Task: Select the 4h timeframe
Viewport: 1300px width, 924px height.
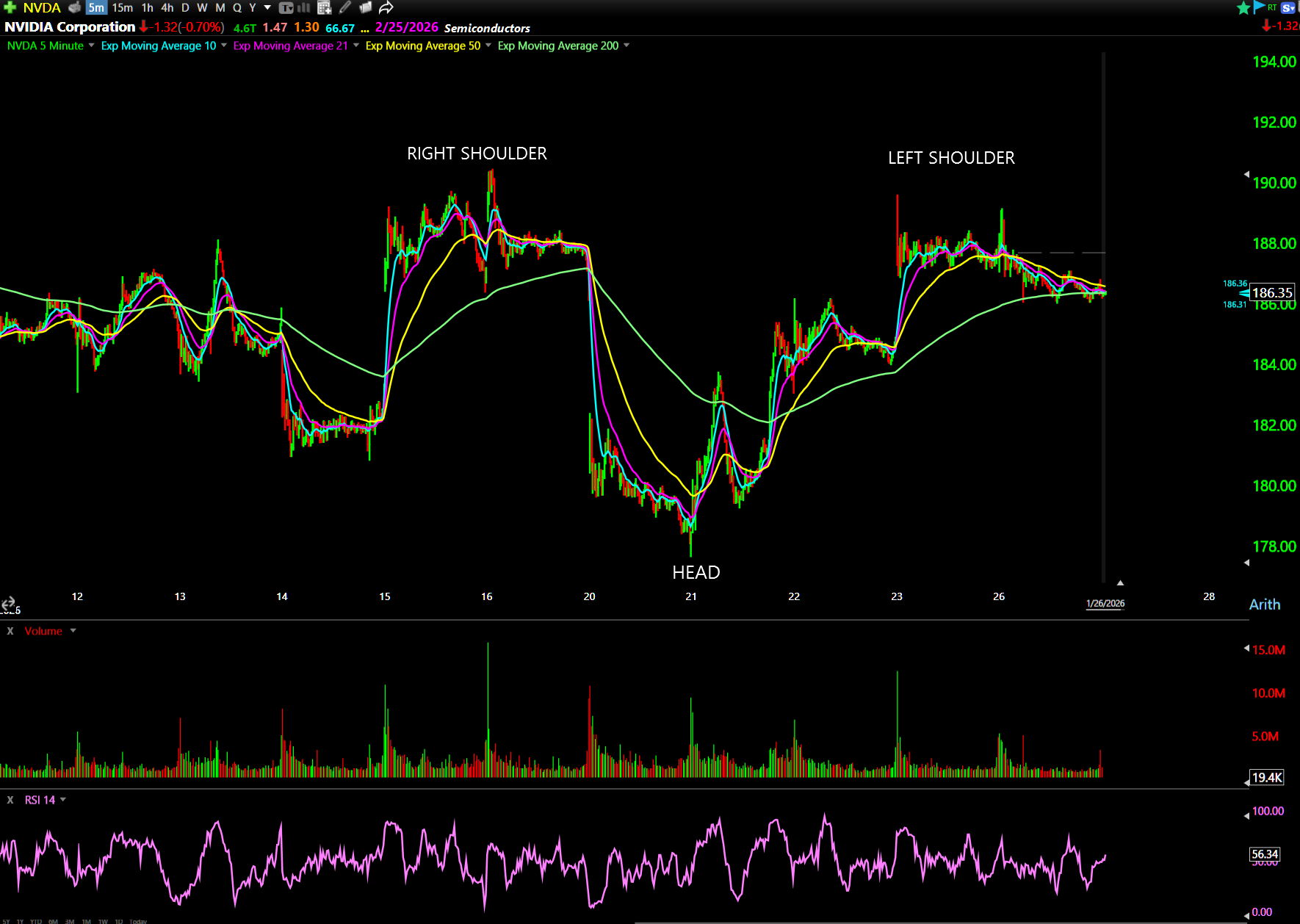Action: [x=167, y=8]
